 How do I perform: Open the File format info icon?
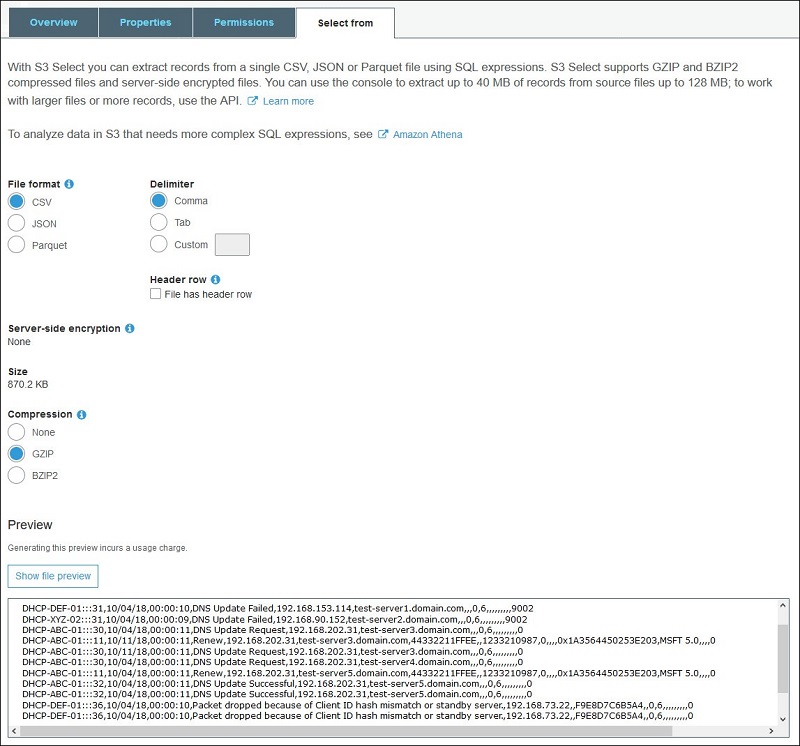[x=69, y=184]
